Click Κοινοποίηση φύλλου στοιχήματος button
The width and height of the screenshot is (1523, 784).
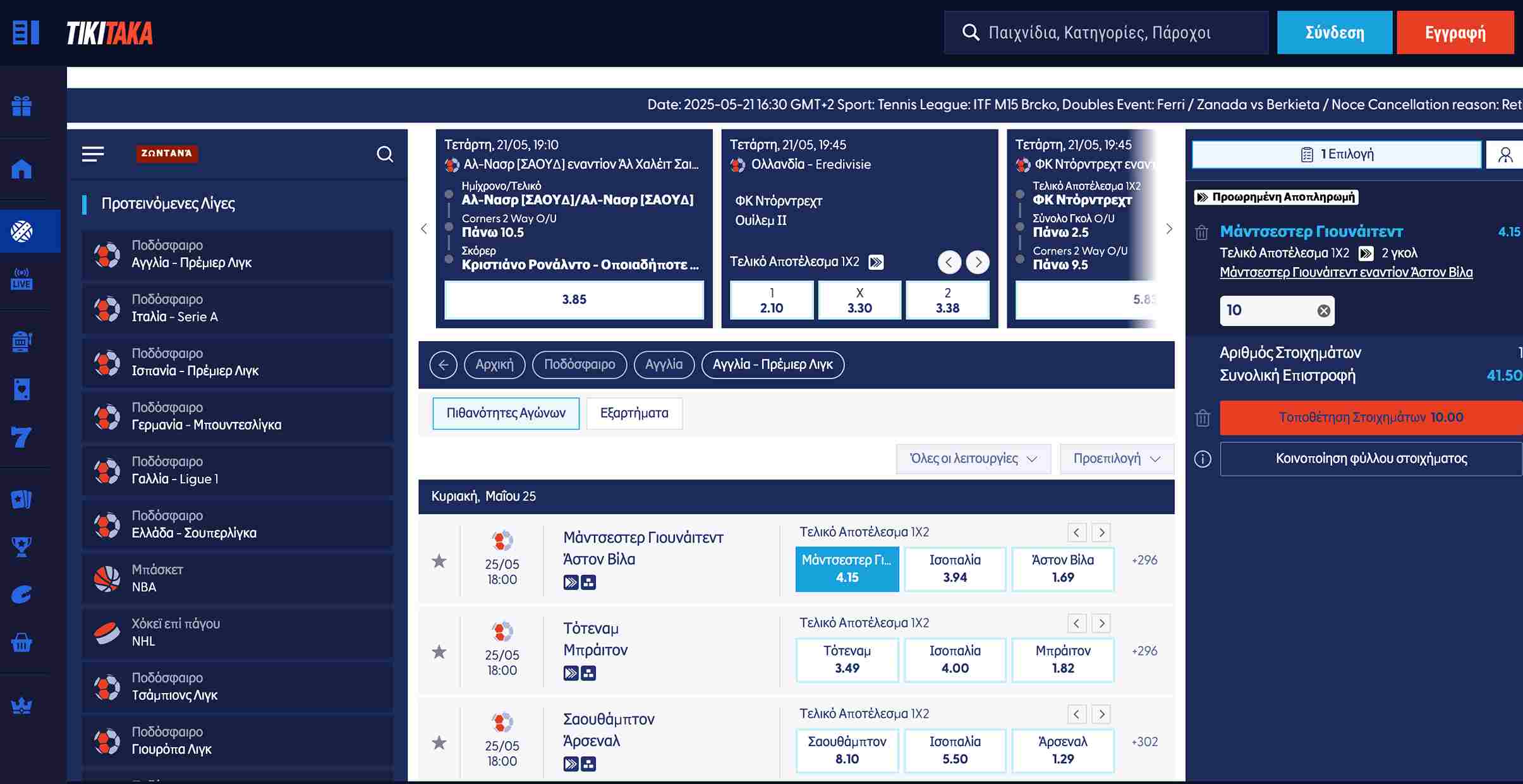(1371, 459)
